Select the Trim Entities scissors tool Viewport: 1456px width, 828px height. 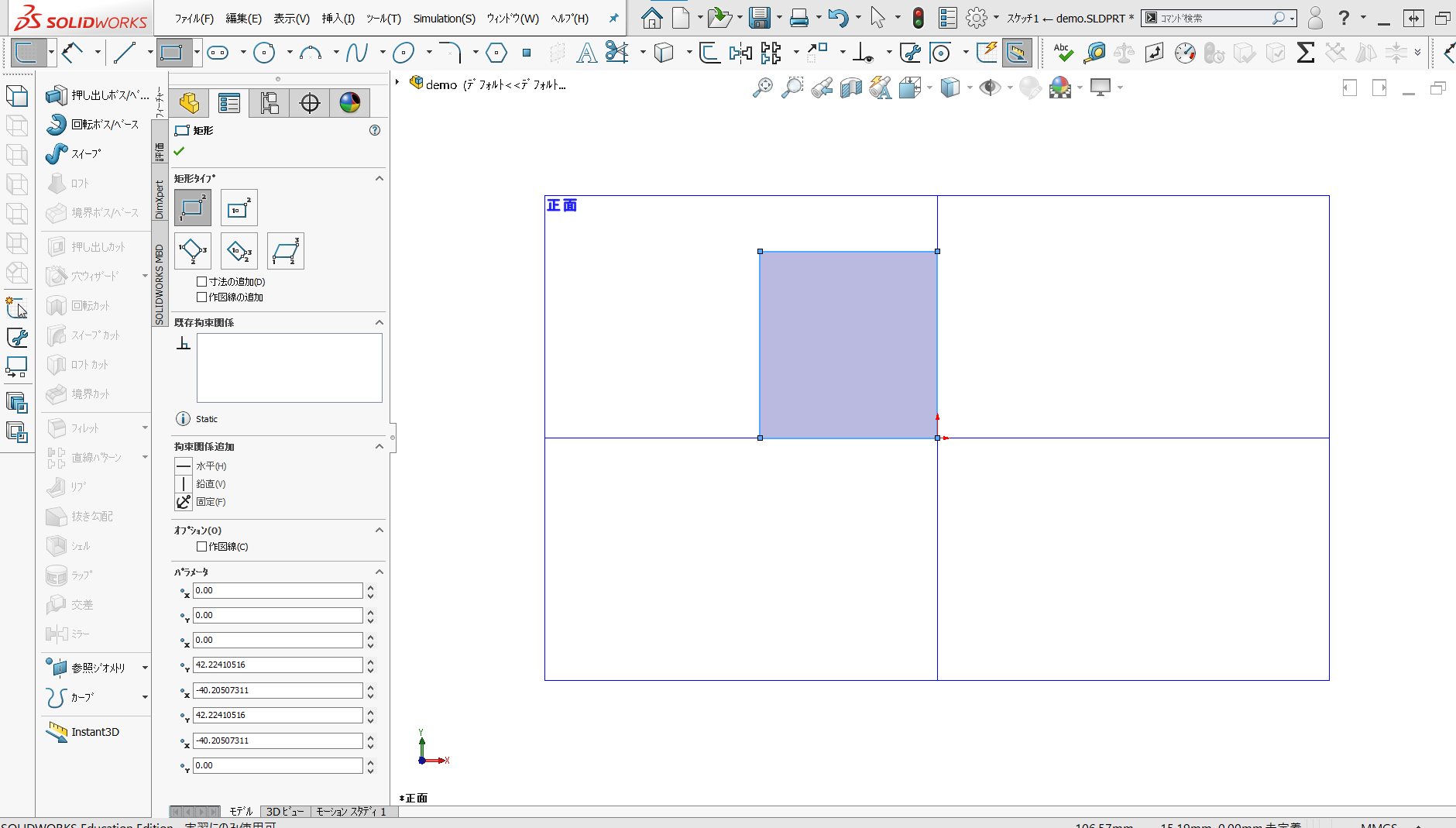click(616, 53)
